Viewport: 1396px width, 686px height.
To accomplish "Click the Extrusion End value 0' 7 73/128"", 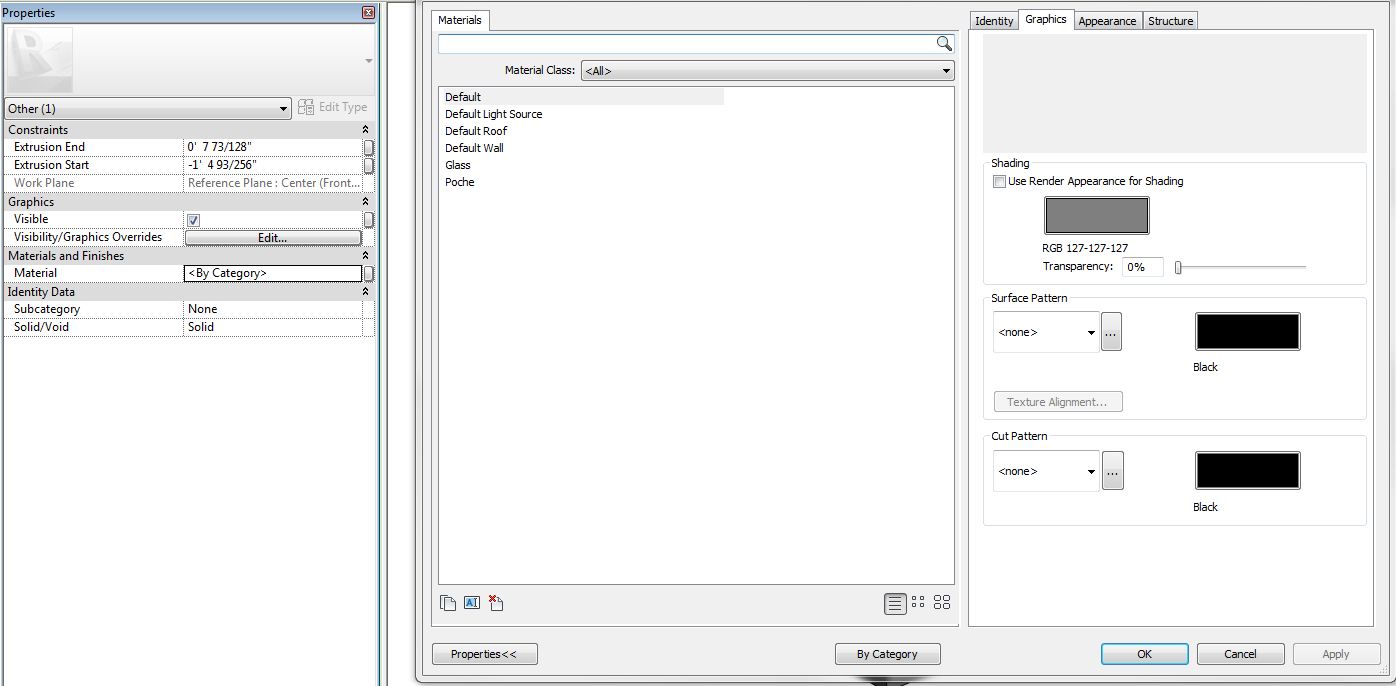I will pyautogui.click(x=273, y=147).
